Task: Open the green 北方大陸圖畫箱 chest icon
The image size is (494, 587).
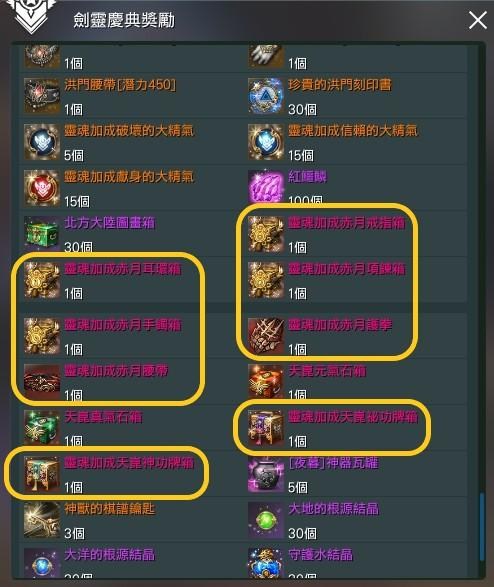Action: (42, 233)
